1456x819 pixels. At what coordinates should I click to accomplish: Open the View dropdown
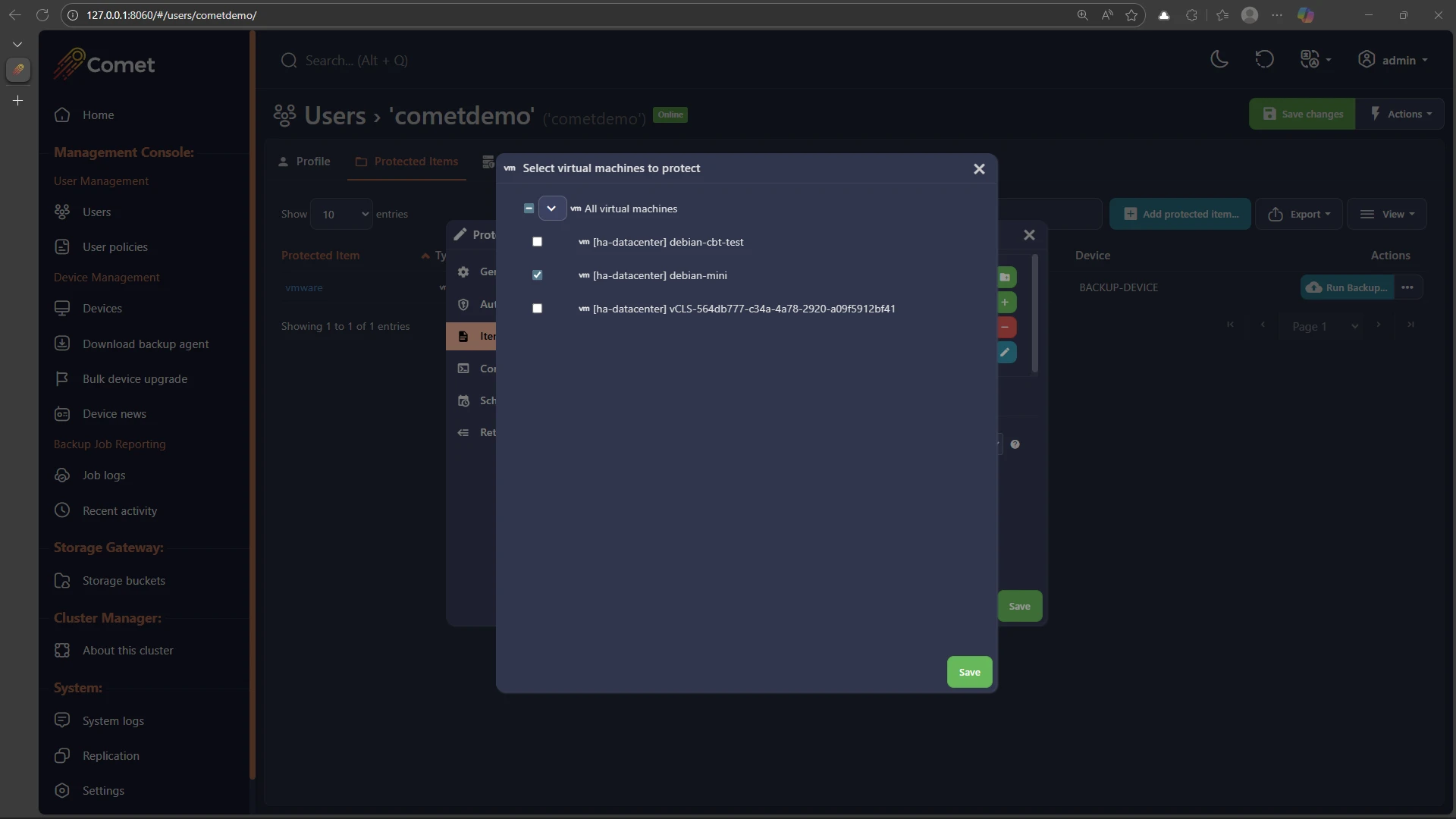(1387, 215)
